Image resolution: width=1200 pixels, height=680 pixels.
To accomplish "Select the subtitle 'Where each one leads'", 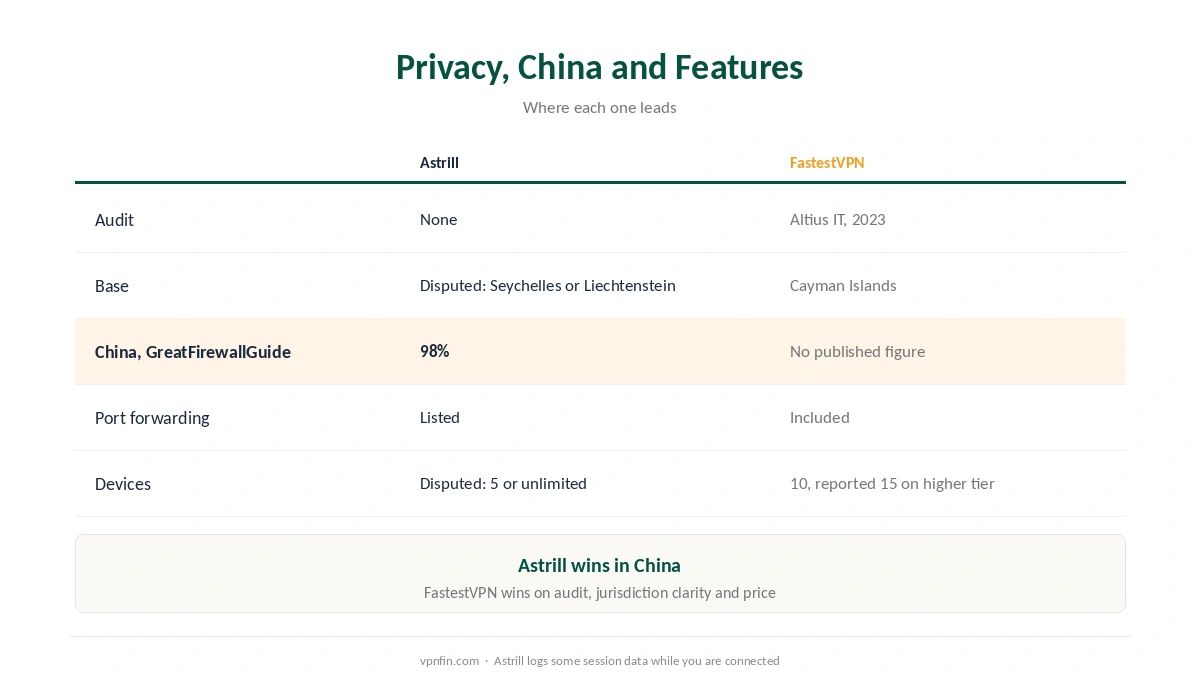I will tap(599, 107).
